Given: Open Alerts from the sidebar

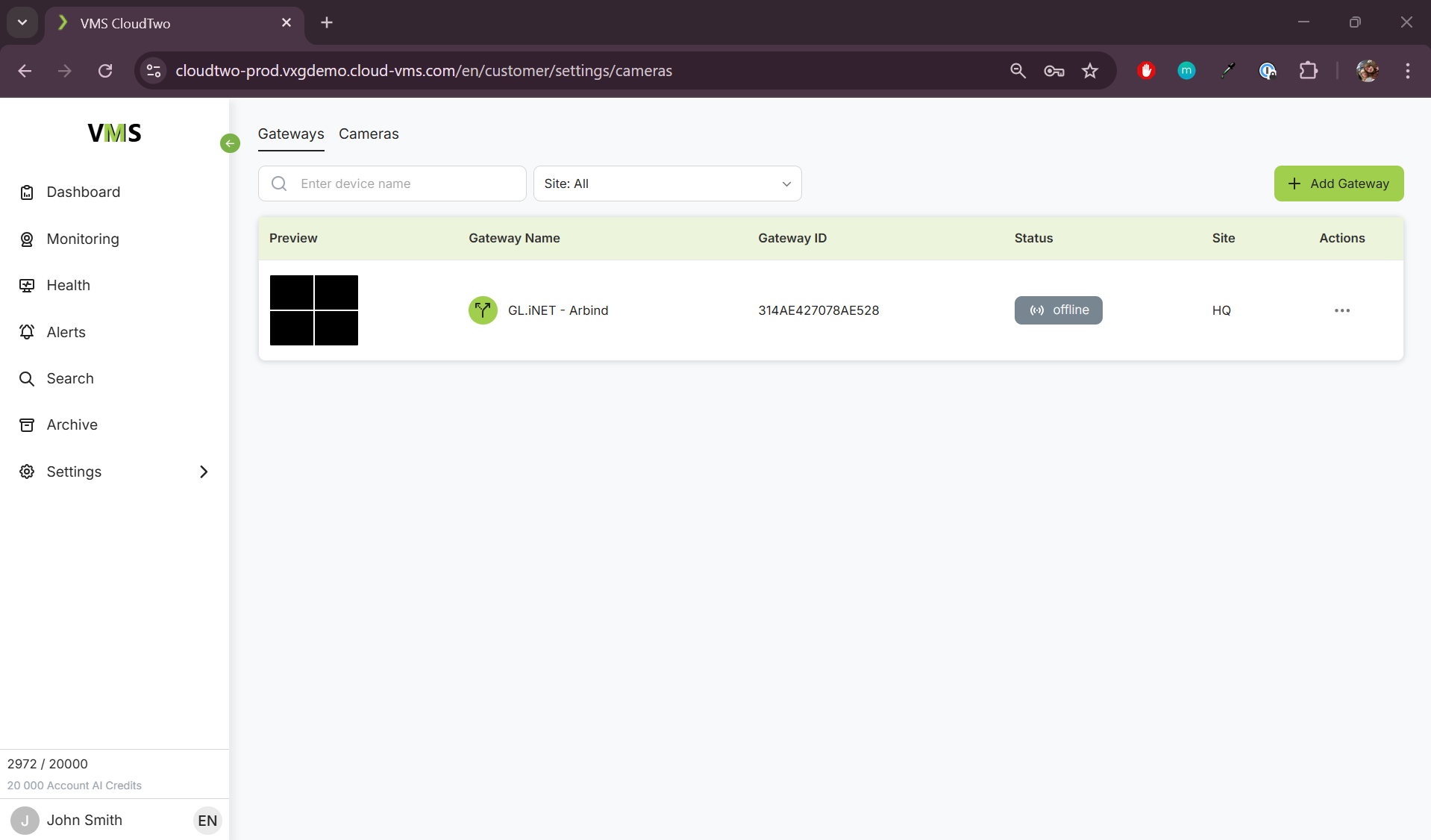Looking at the screenshot, I should pos(66,333).
